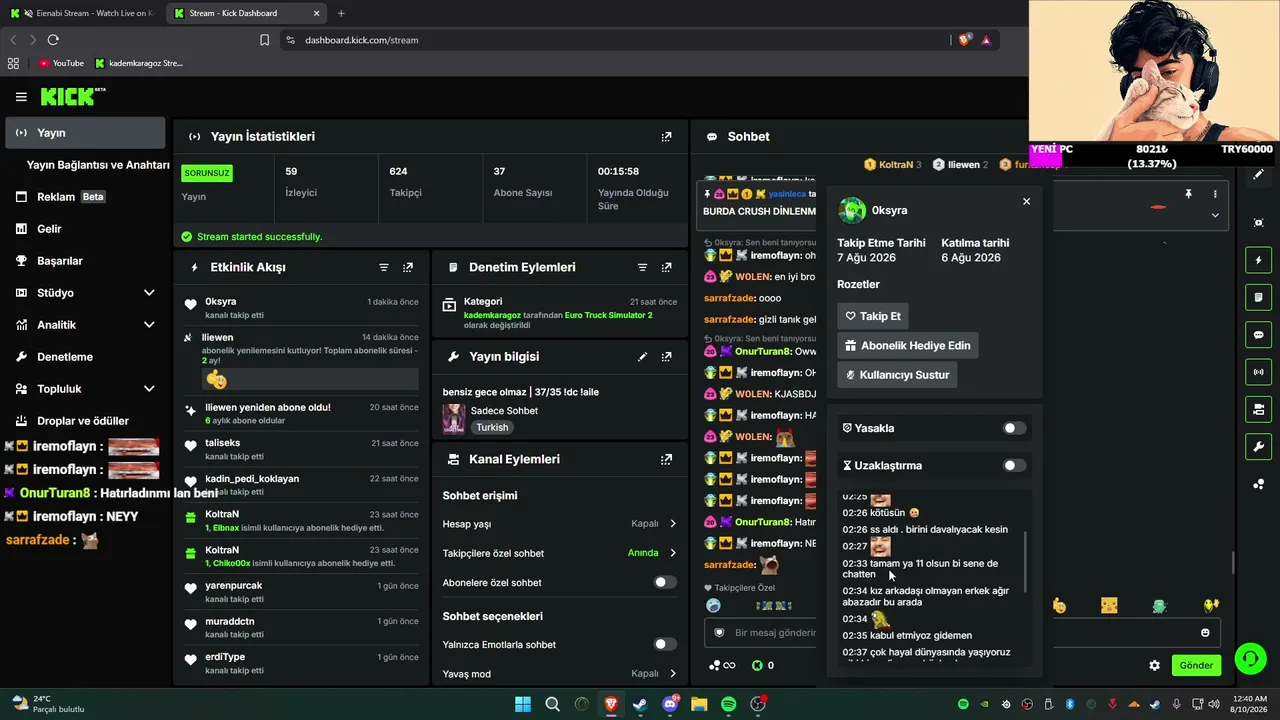The height and width of the screenshot is (720, 1280).
Task: Click the Kullanıcıyı Sustur button
Action: (x=897, y=375)
